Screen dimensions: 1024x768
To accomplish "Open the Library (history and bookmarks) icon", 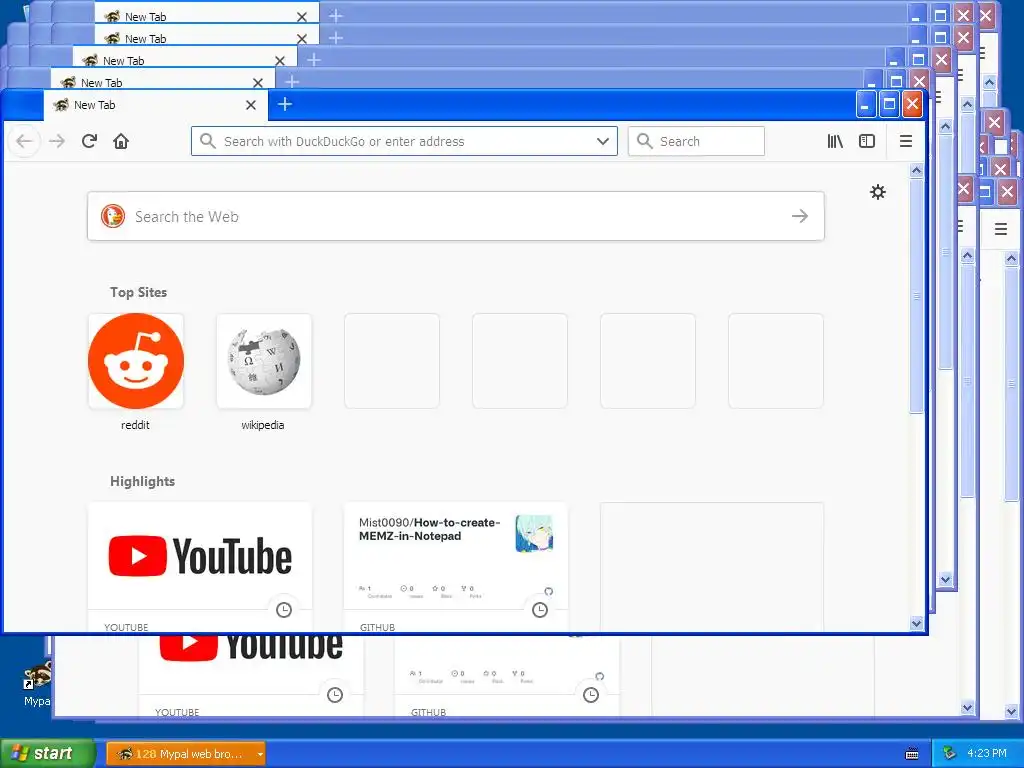I will click(x=835, y=141).
